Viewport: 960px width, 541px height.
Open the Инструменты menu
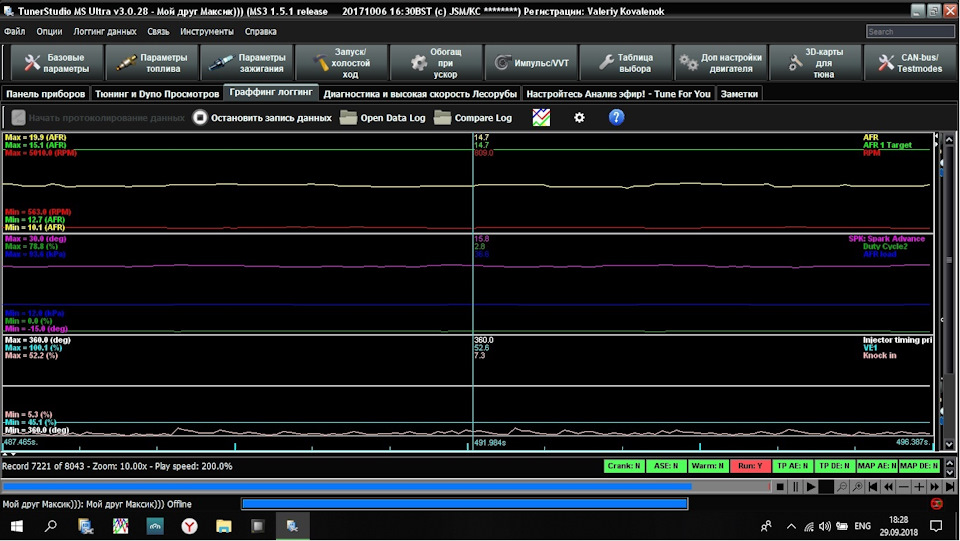coord(207,31)
